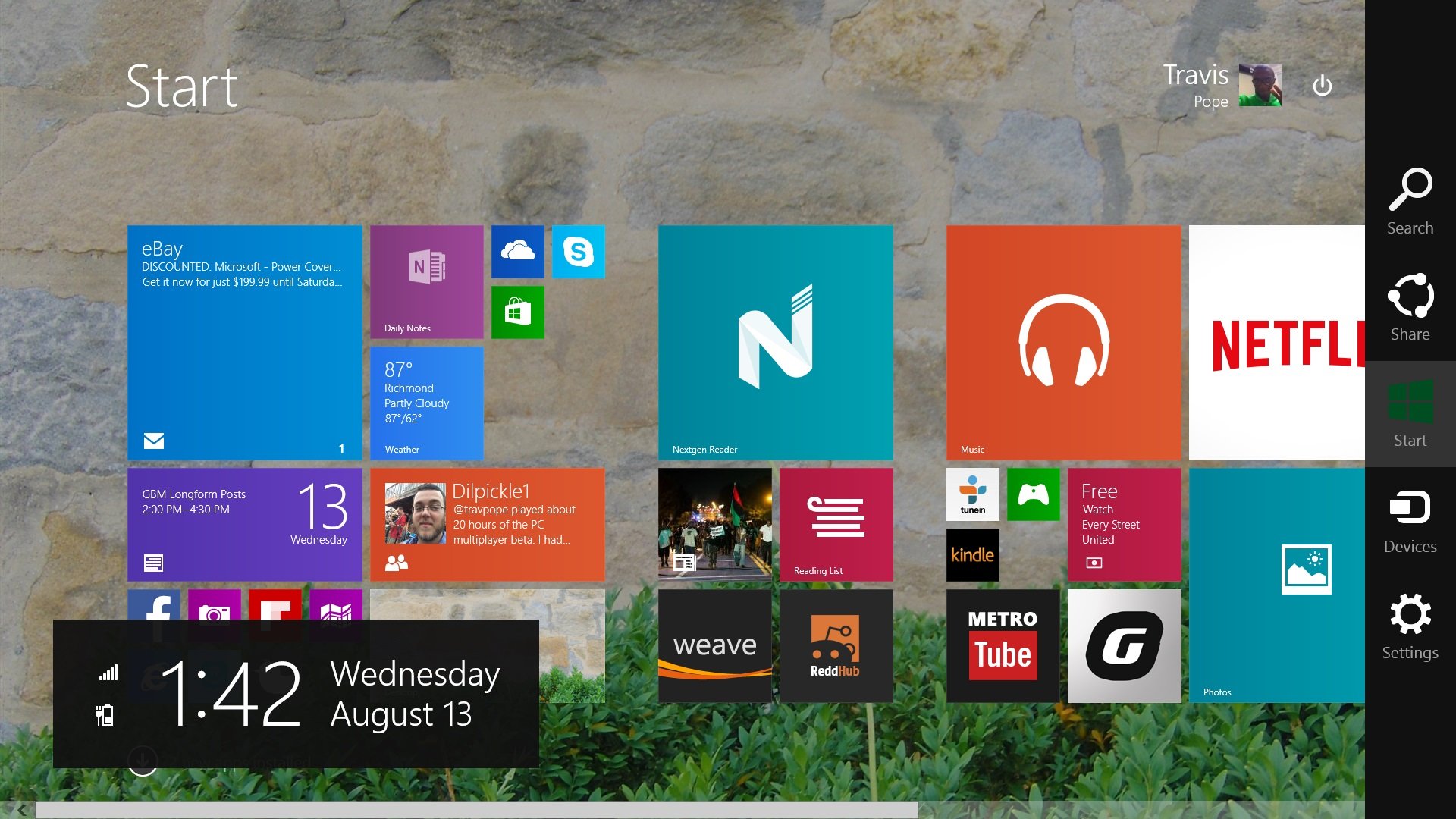Open the tile with the G logo
The image size is (1456, 819).
(x=1125, y=646)
